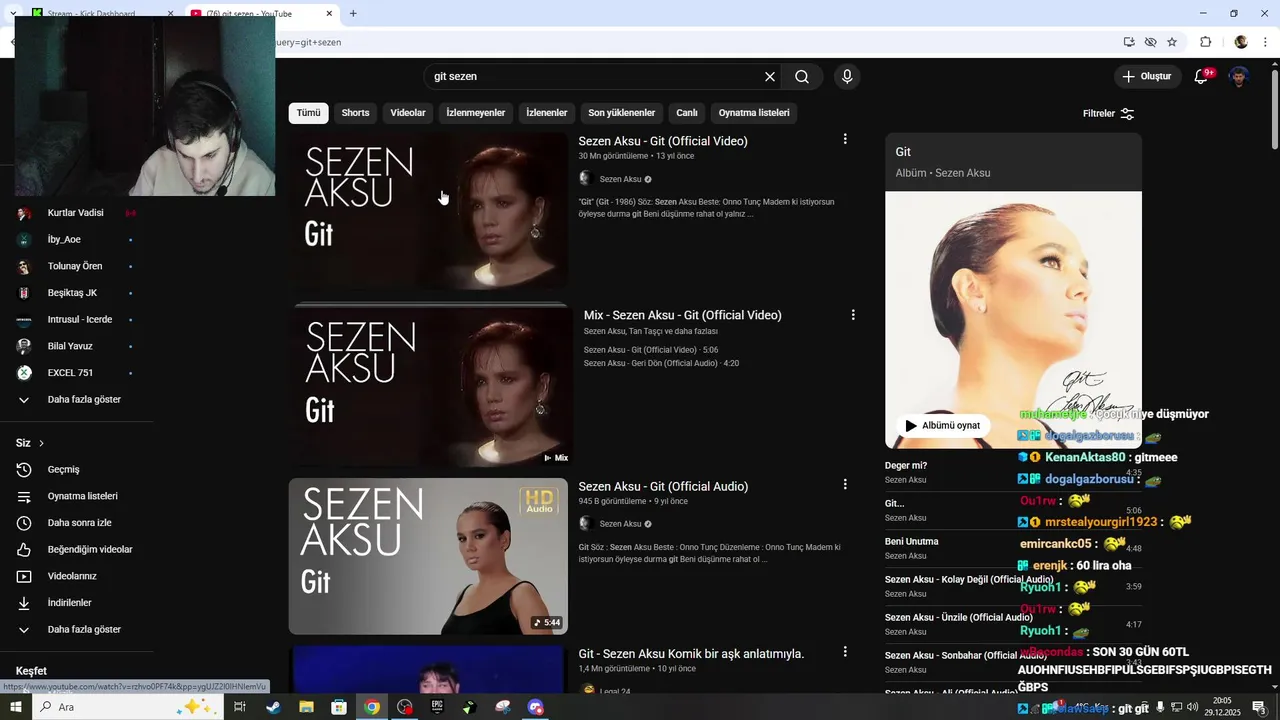Click the Git (Official Audio) HD thumbnail
The width and height of the screenshot is (1280, 720).
[x=428, y=556]
